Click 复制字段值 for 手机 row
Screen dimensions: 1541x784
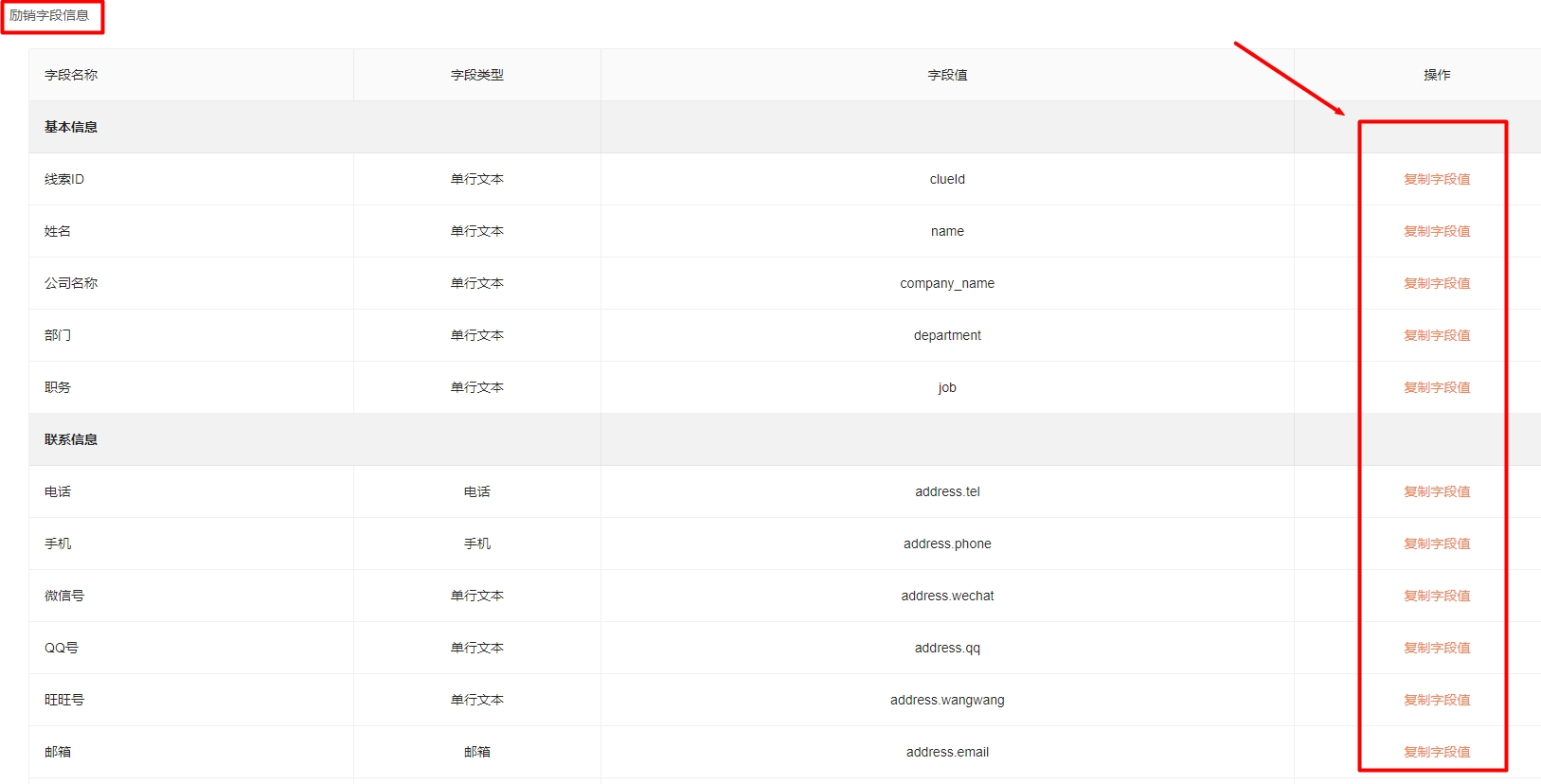[x=1436, y=543]
